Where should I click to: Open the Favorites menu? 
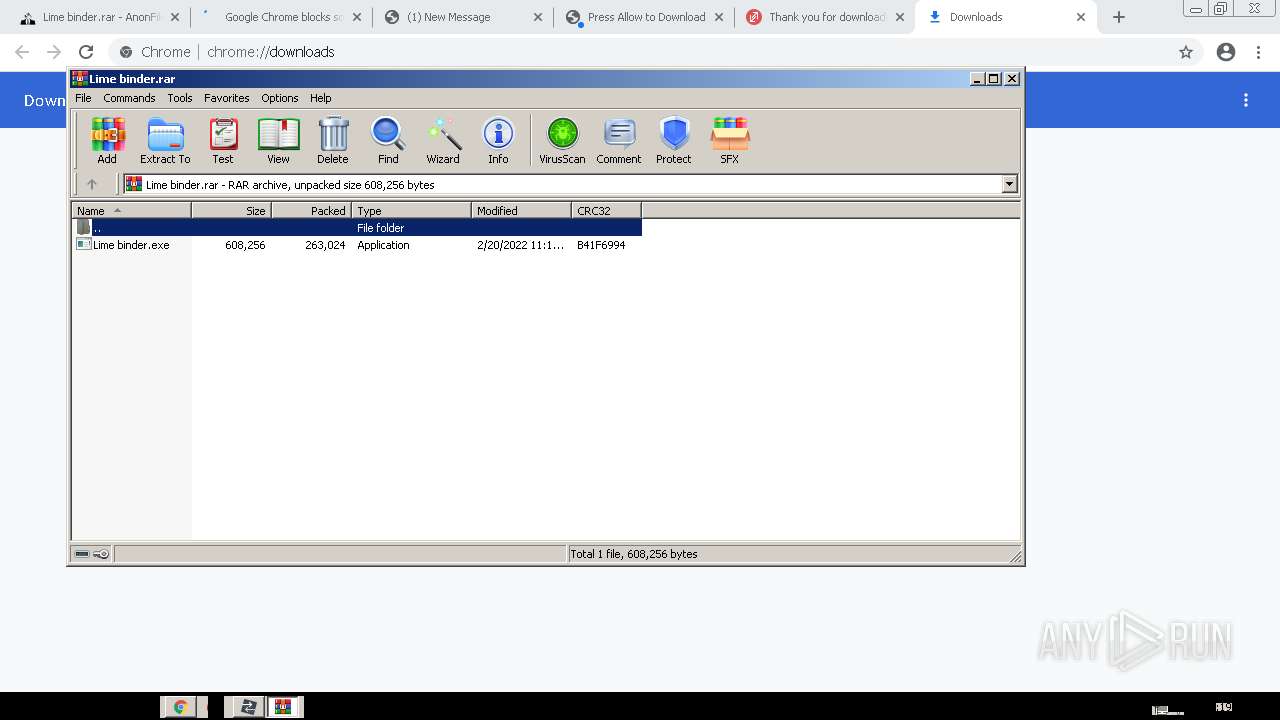tap(227, 98)
